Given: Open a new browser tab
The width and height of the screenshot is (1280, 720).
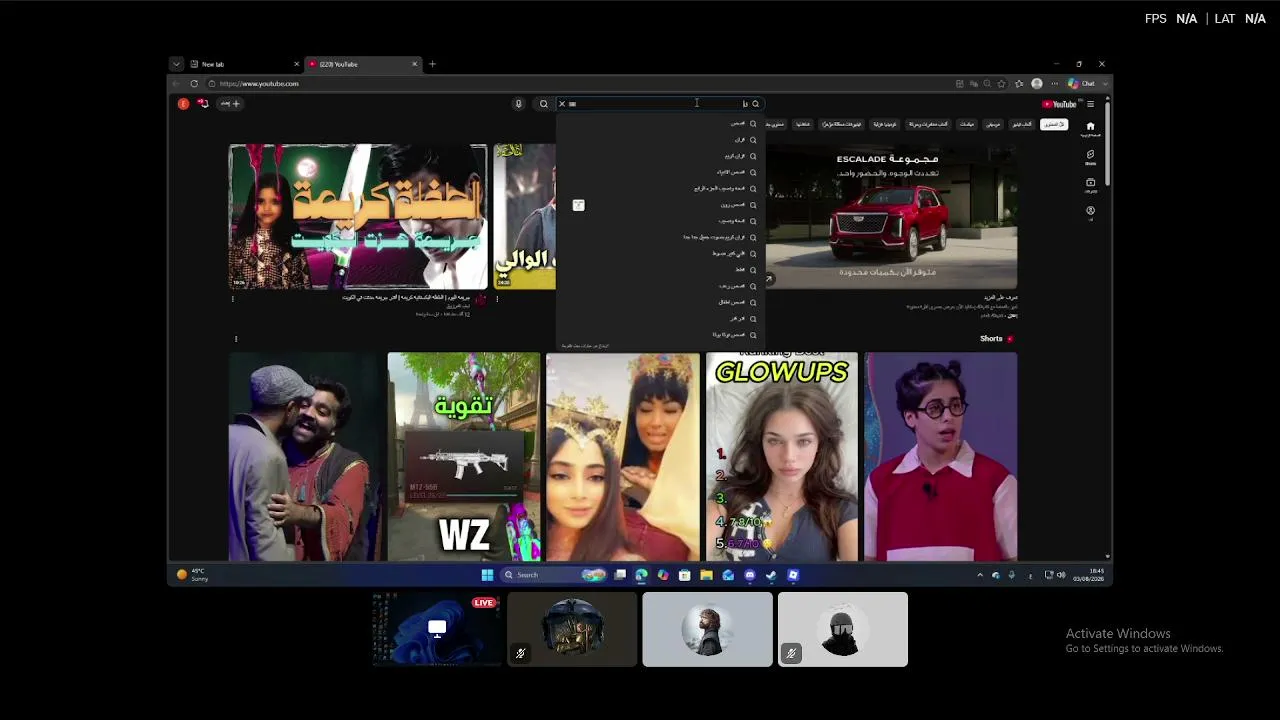Looking at the screenshot, I should [x=432, y=64].
